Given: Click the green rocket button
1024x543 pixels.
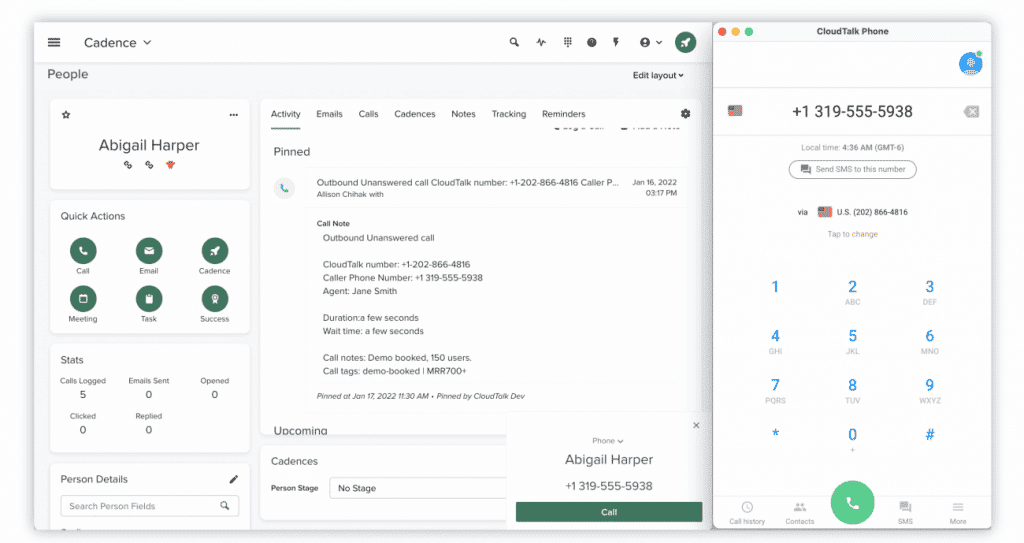Looking at the screenshot, I should pyautogui.click(x=685, y=42).
